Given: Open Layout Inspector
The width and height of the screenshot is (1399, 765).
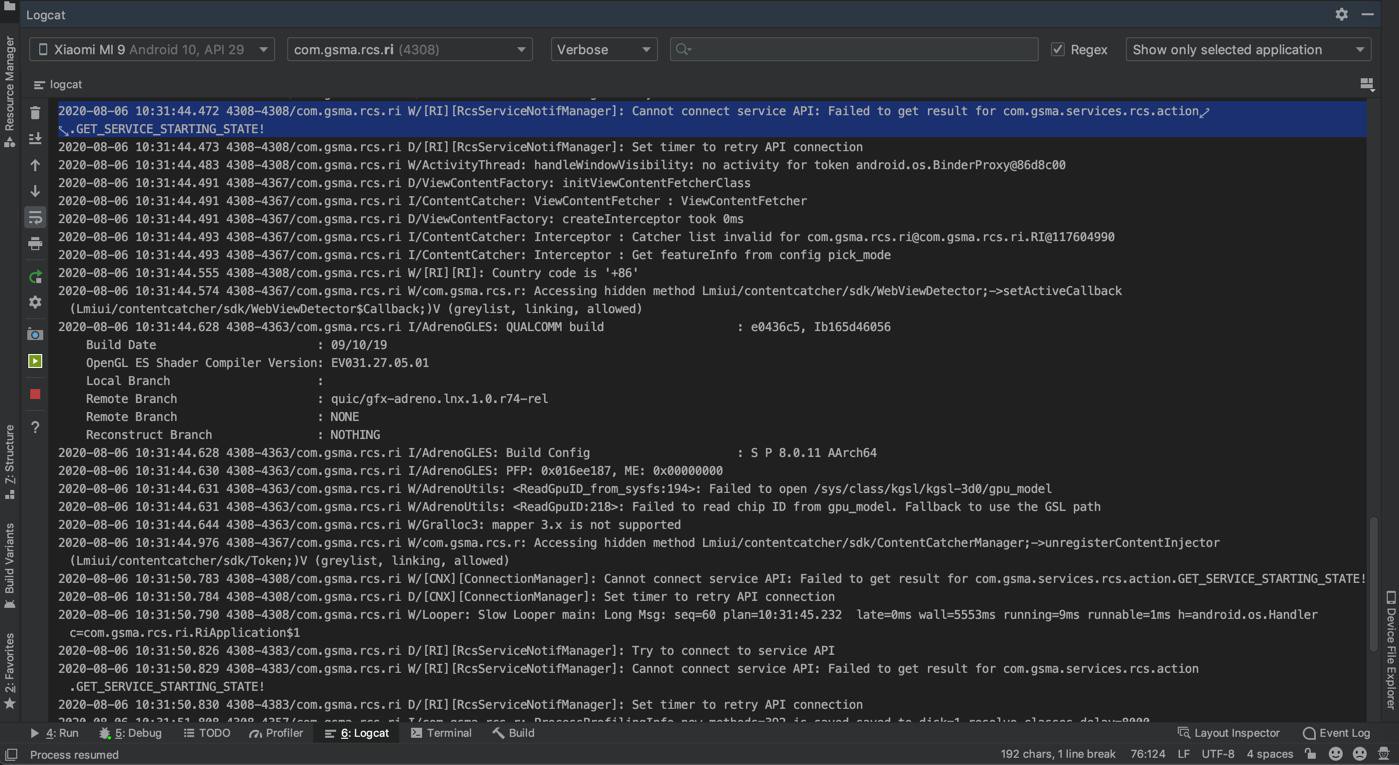Looking at the screenshot, I should click(1228, 733).
